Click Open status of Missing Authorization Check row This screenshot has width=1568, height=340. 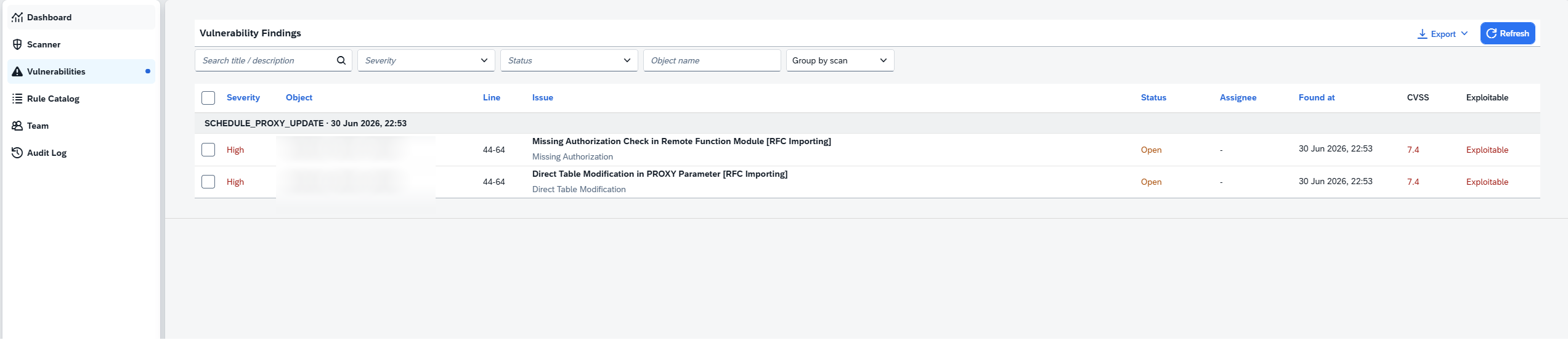coord(1151,150)
